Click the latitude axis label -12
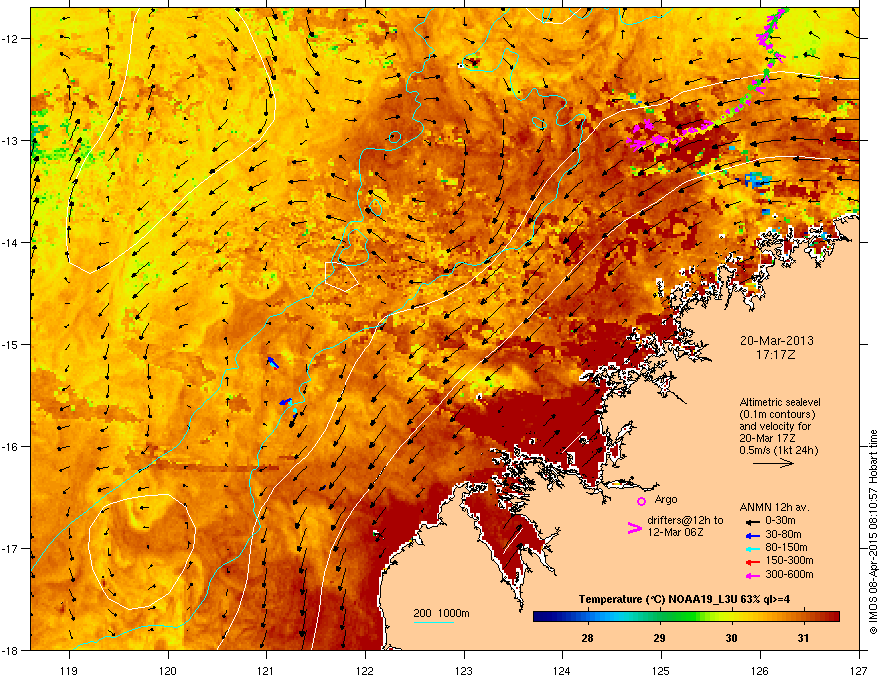This screenshot has height=680, width=880. click(10, 38)
